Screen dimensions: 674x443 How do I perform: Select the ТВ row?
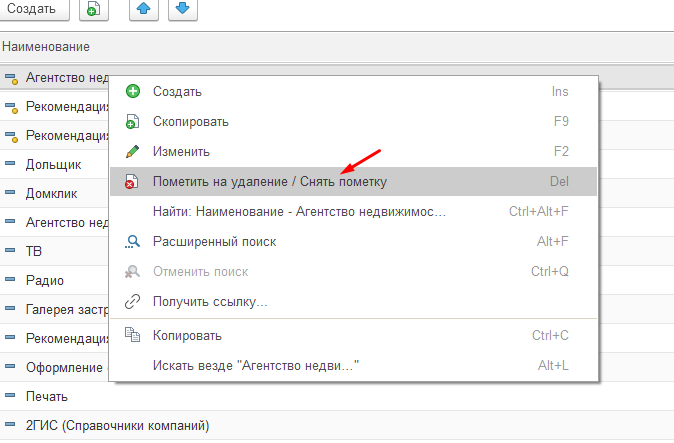click(54, 251)
